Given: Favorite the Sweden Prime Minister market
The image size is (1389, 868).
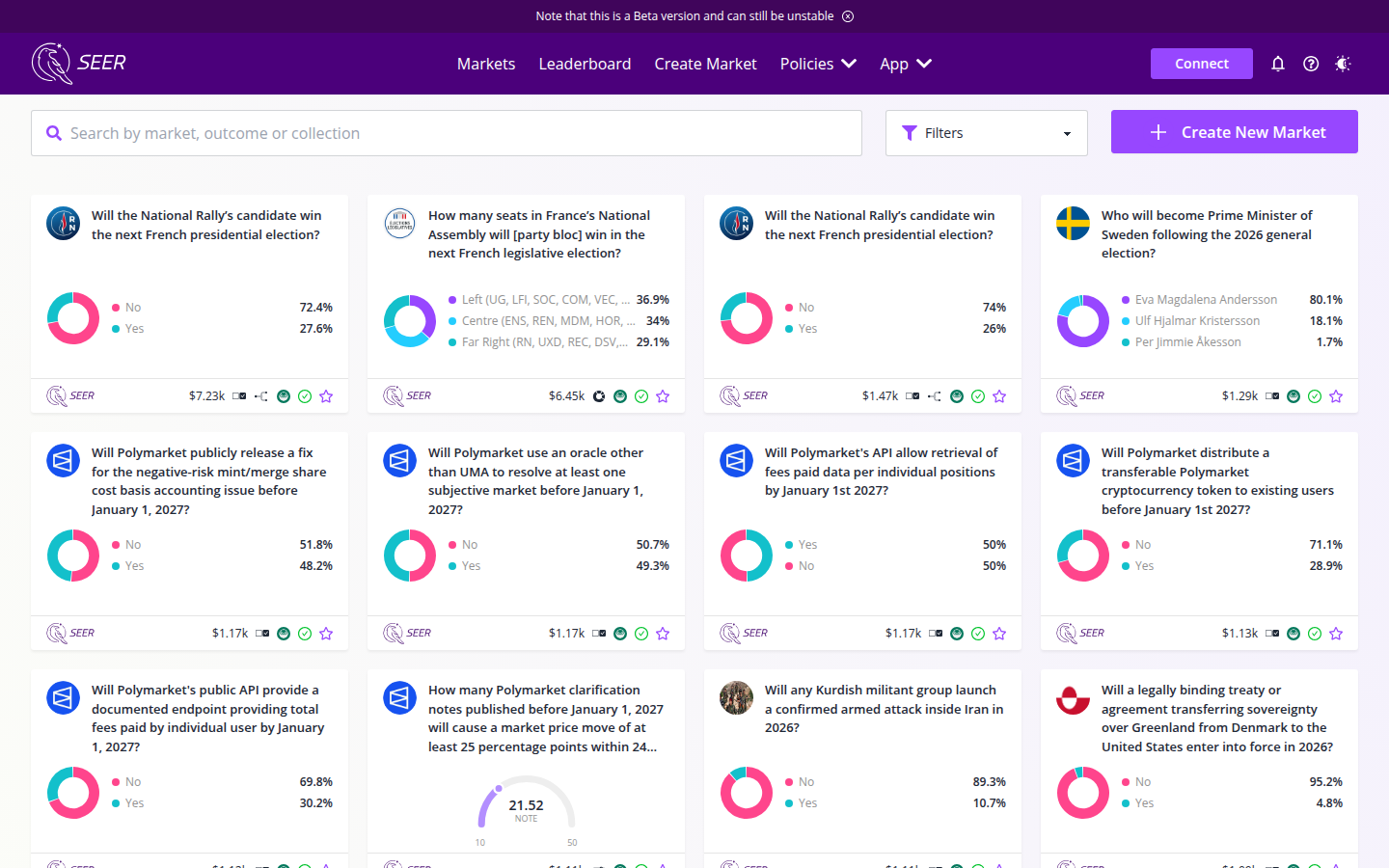Looking at the screenshot, I should point(1336,396).
